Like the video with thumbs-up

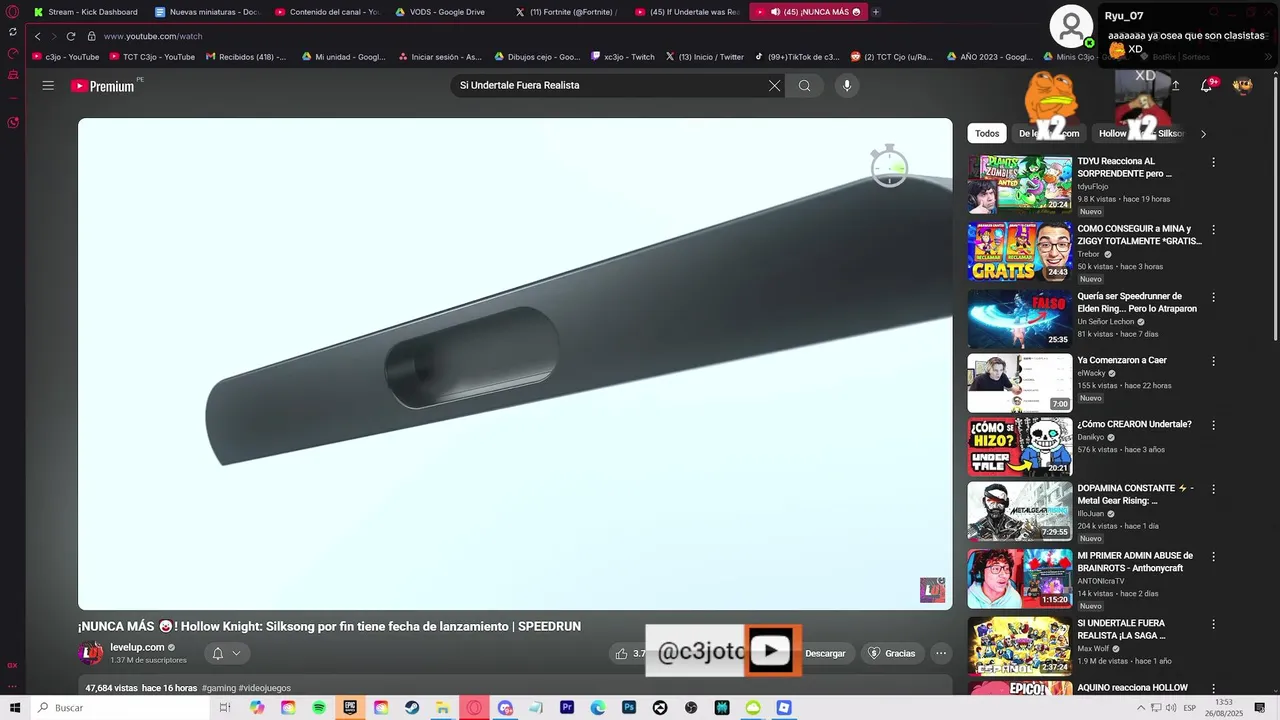pyautogui.click(x=621, y=653)
